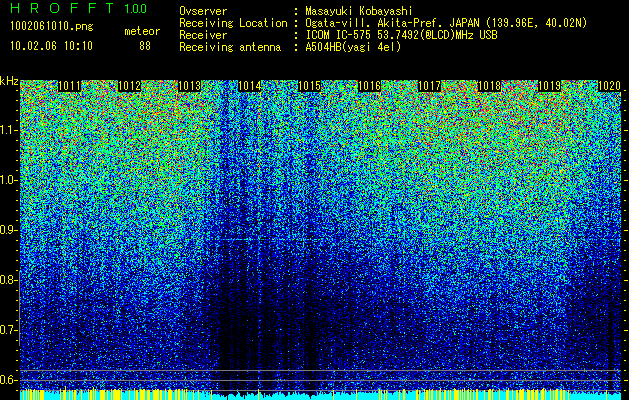Image resolution: width=629 pixels, height=400 pixels.
Task: Click the 1014 time marker
Action: tap(250, 86)
